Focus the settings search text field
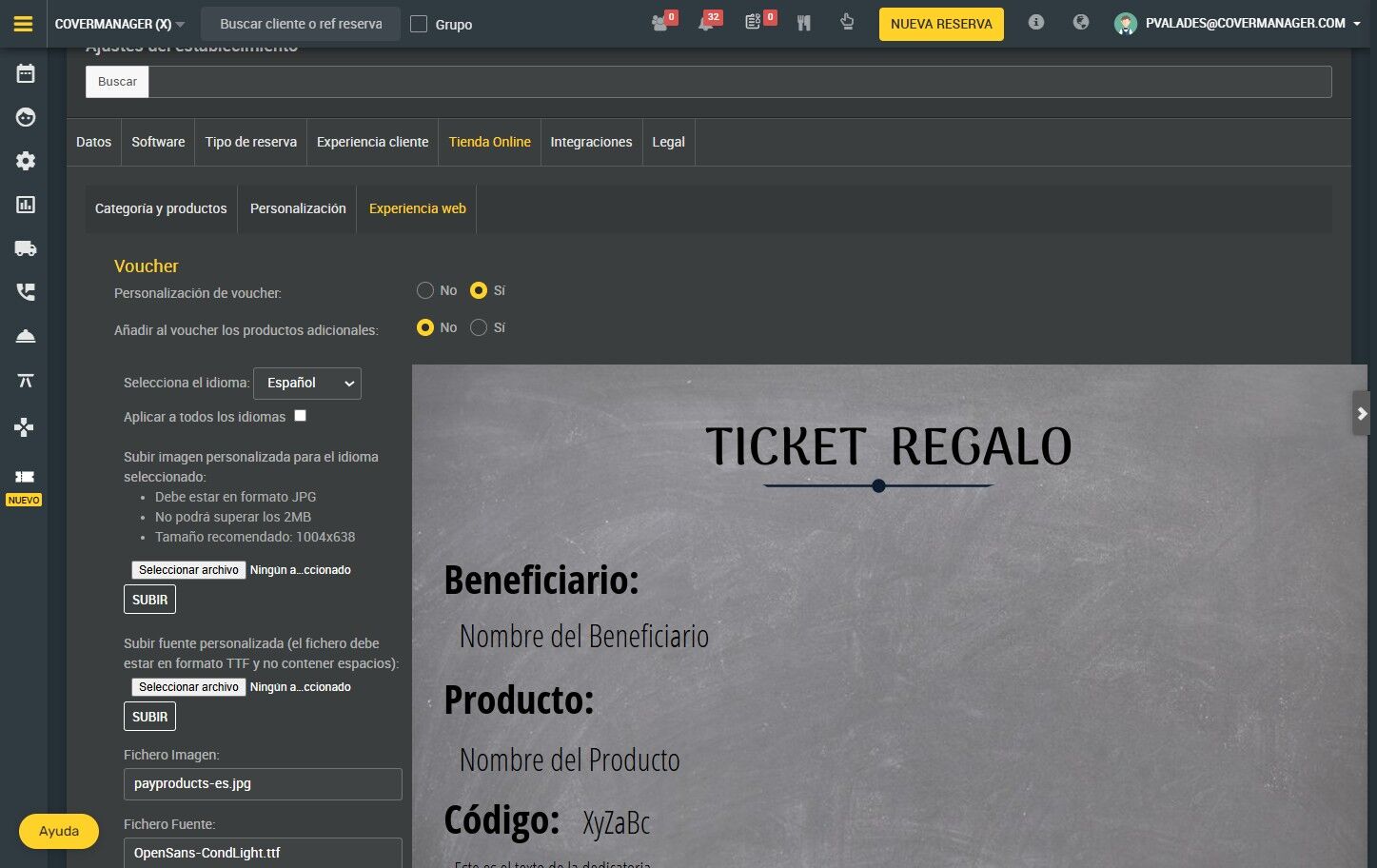1377x868 pixels. coord(739,82)
